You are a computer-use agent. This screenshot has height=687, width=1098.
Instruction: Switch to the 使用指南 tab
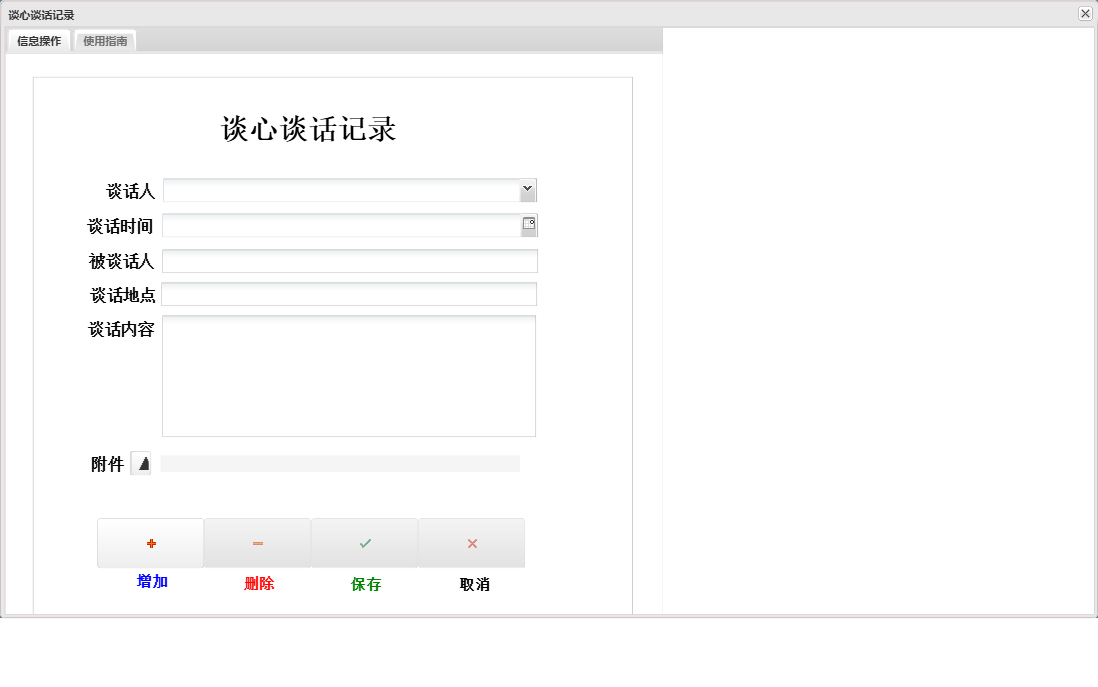(105, 40)
